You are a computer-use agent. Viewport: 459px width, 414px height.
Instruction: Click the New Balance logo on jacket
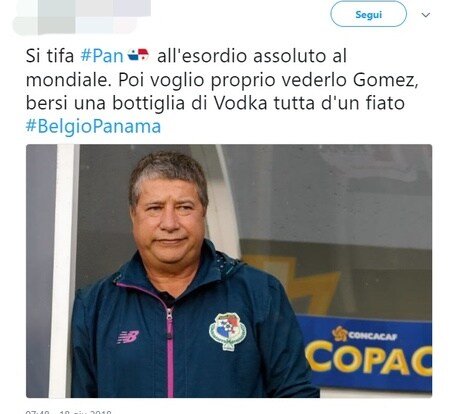coord(128,337)
